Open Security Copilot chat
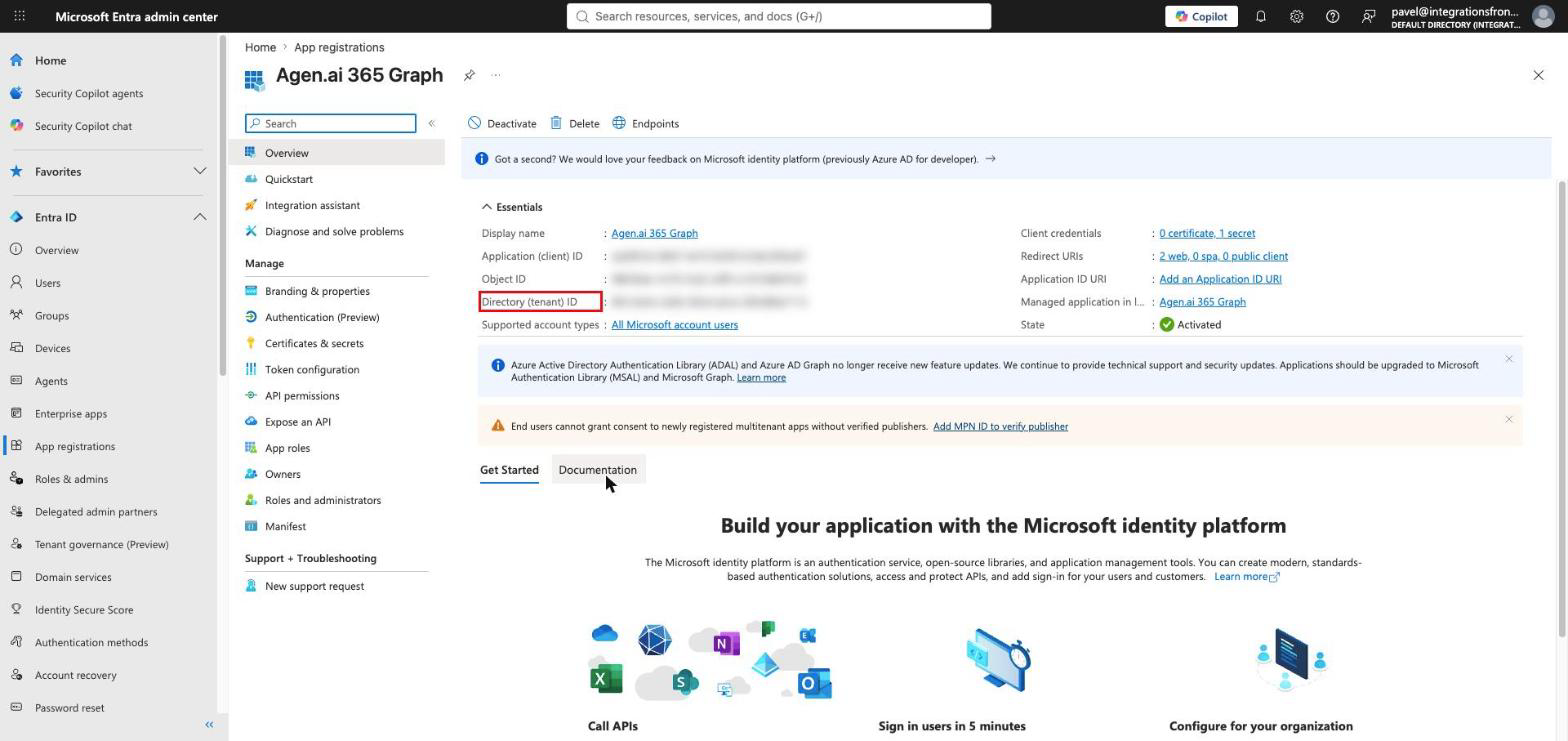1568x741 pixels. pos(83,126)
